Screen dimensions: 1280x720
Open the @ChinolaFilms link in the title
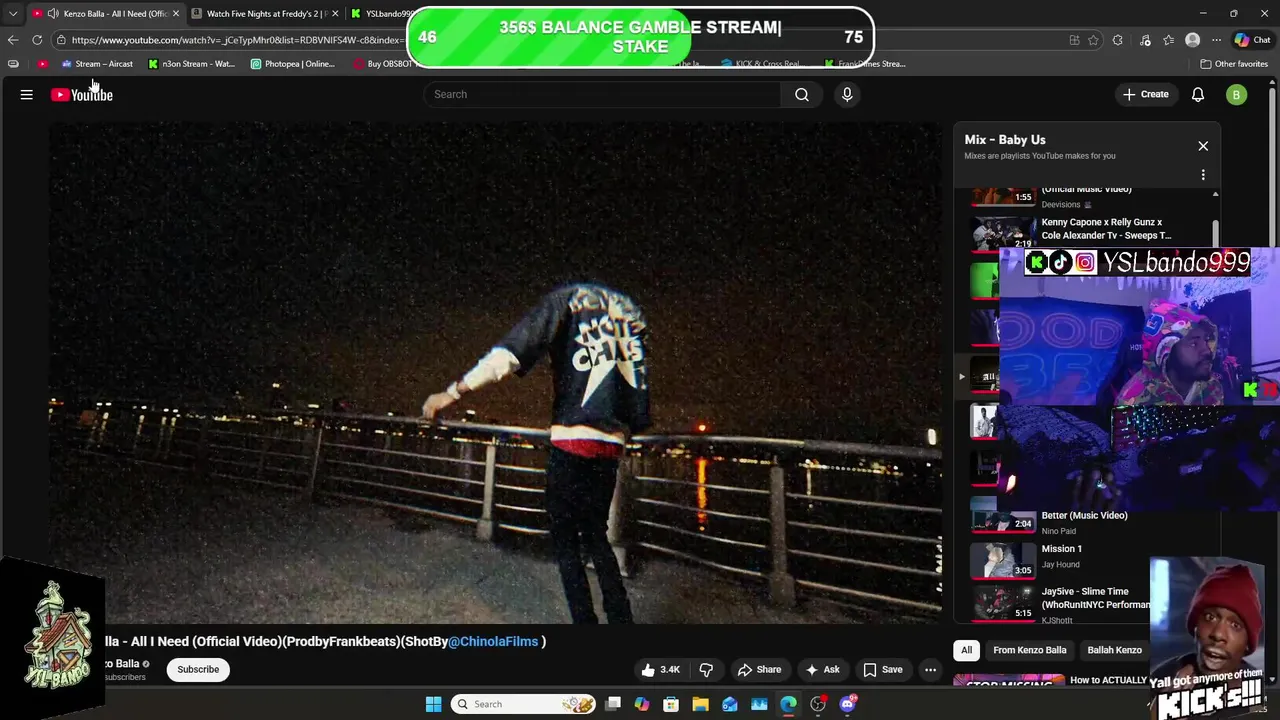493,641
